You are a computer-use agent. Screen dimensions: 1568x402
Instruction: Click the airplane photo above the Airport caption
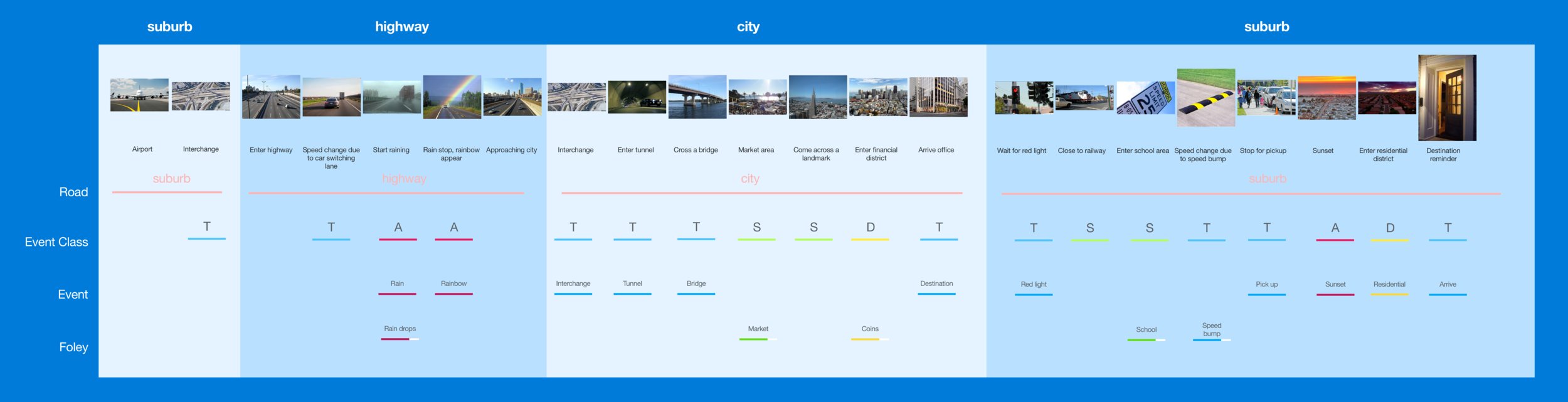(x=139, y=95)
